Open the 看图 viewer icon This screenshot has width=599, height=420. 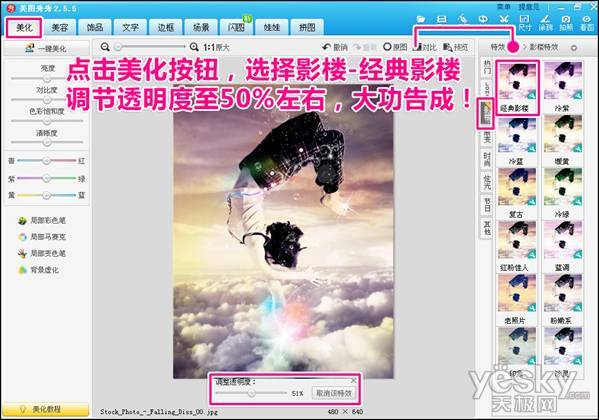click(x=586, y=23)
